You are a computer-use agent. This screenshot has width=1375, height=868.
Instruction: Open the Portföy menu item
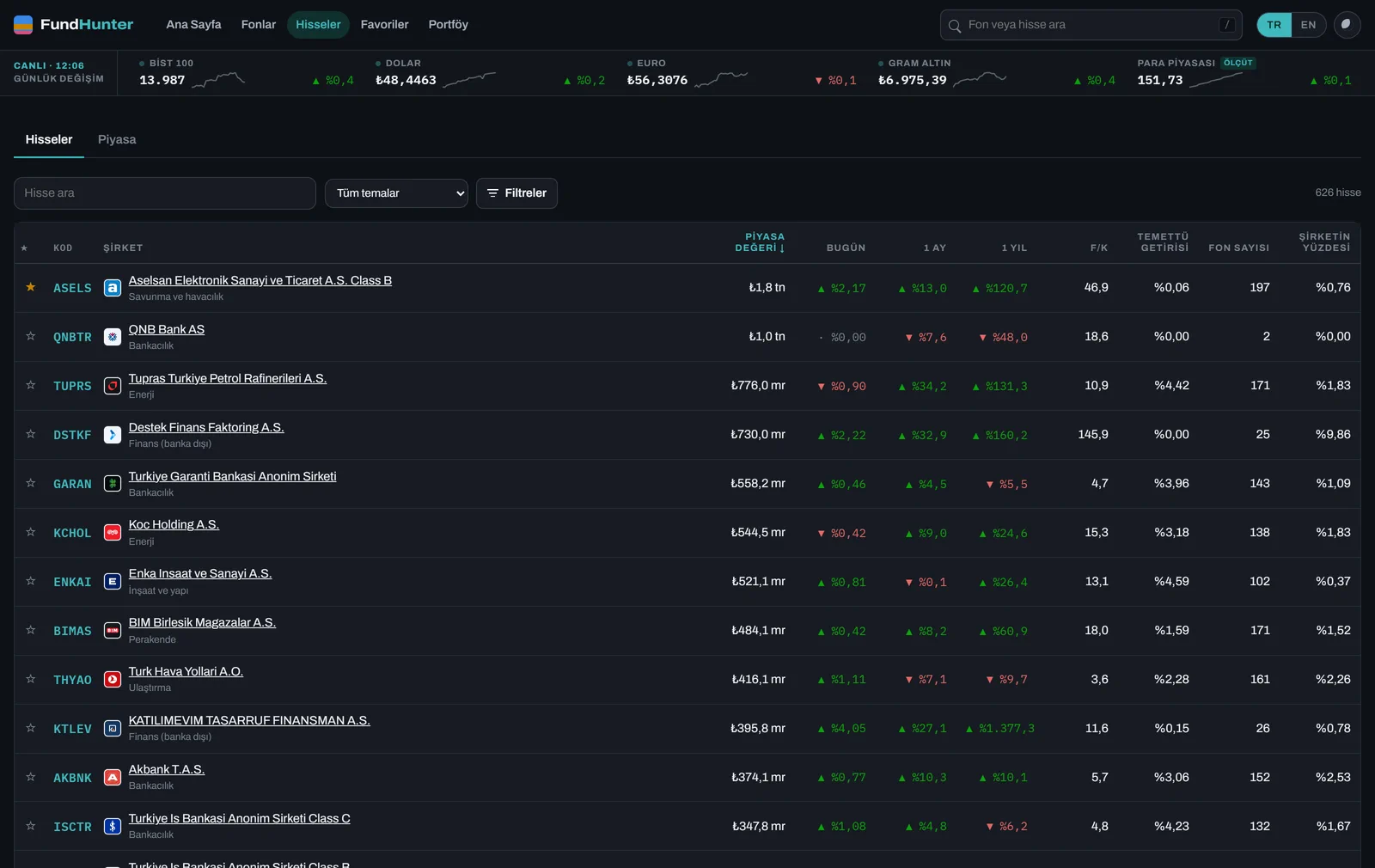(449, 25)
